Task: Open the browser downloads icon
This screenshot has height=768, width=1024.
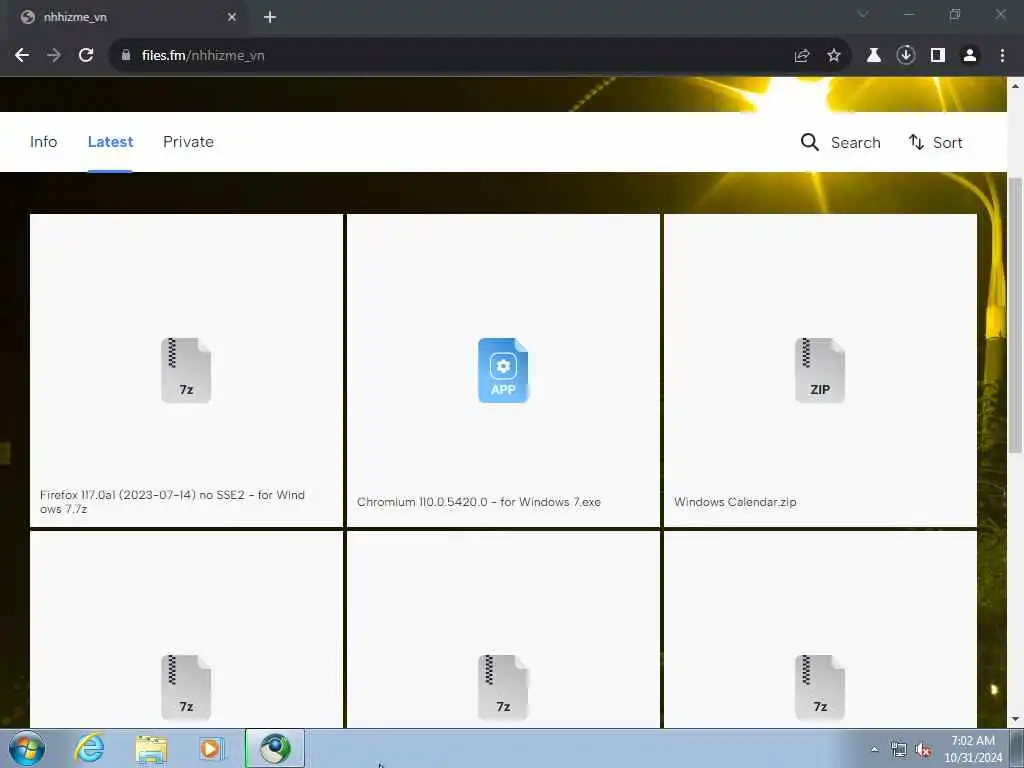Action: [x=906, y=56]
